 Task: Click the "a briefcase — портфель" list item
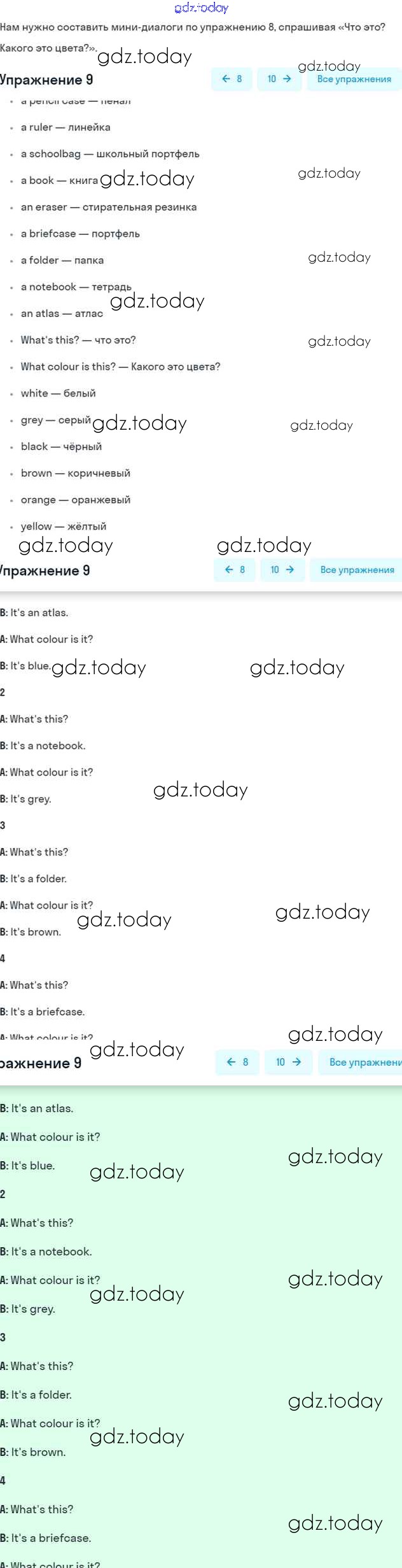[80, 234]
